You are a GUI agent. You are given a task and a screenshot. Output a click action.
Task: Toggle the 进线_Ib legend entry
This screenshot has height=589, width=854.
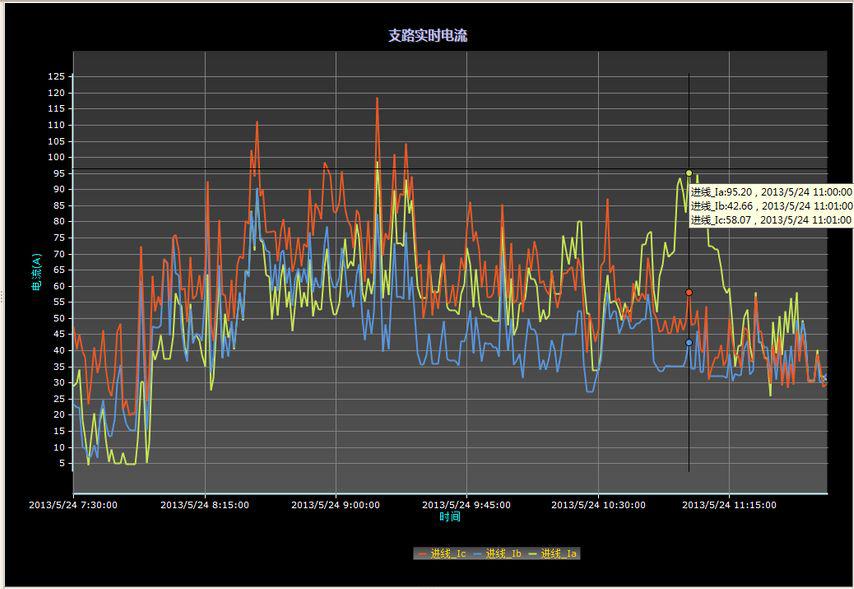click(503, 554)
